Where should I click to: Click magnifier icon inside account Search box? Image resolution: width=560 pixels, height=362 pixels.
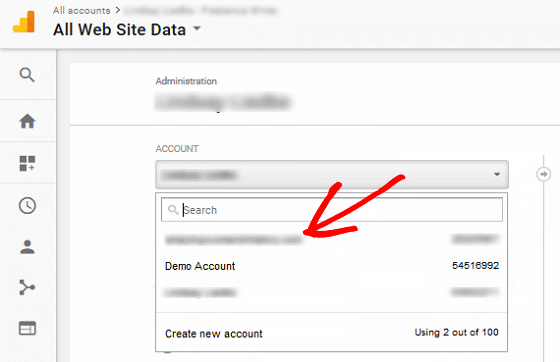coord(173,210)
